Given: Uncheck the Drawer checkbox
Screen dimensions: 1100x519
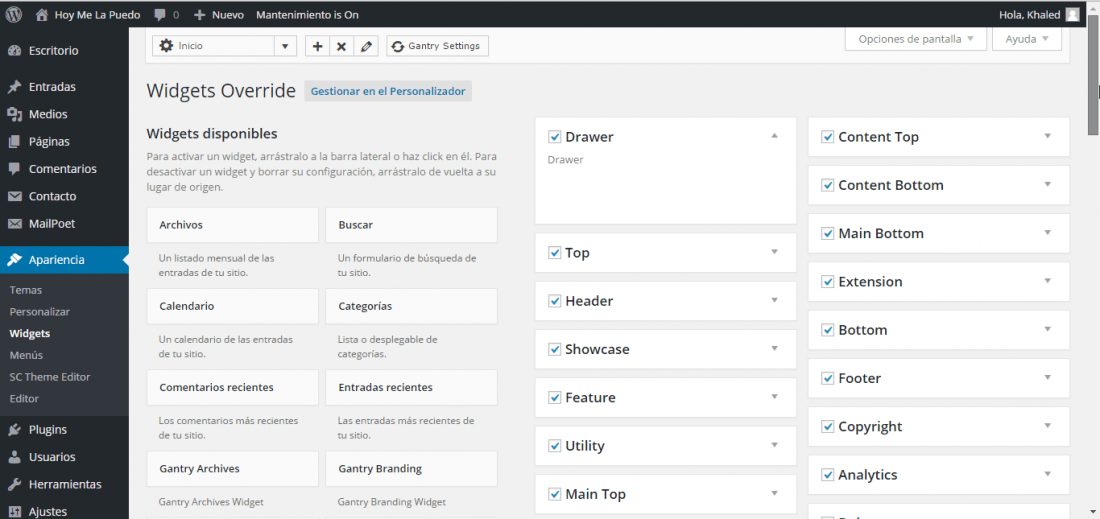Looking at the screenshot, I should [x=555, y=137].
